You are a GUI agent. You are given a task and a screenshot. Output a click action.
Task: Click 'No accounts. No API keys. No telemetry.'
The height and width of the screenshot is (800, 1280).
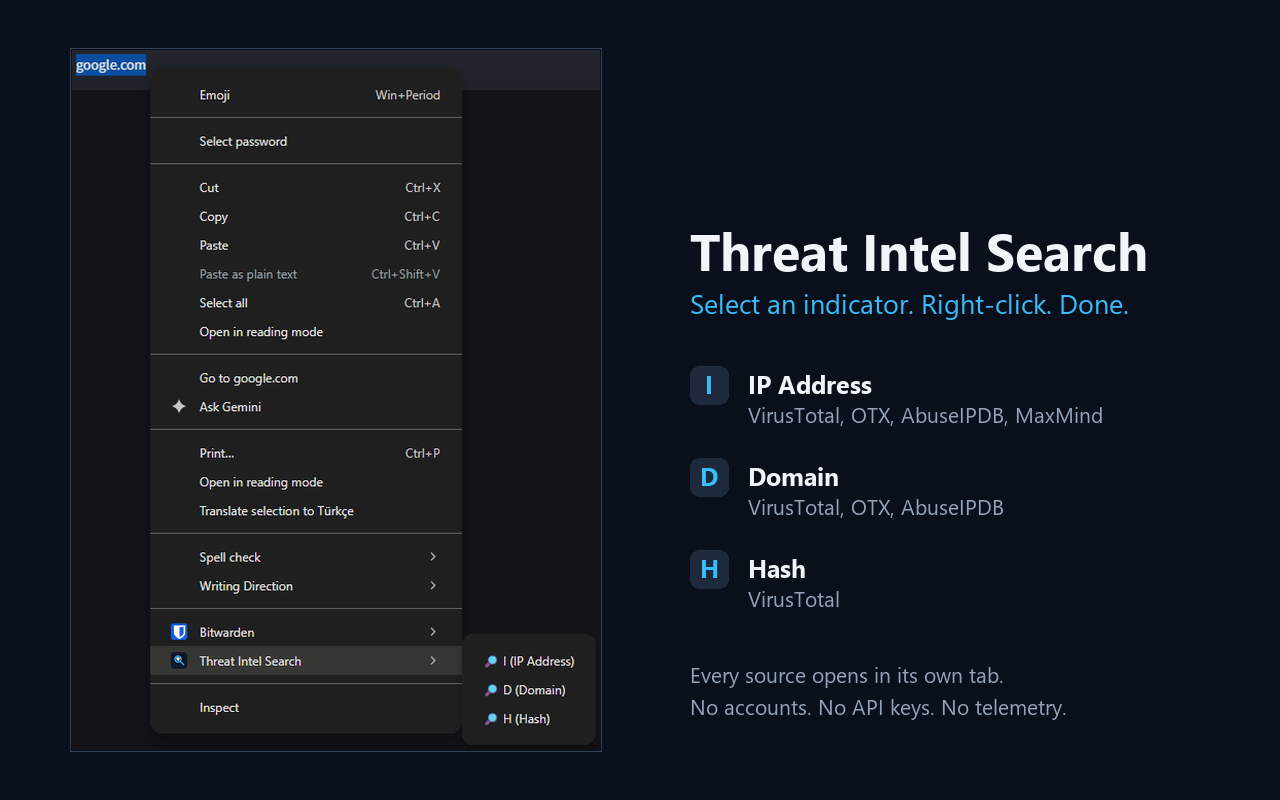878,708
